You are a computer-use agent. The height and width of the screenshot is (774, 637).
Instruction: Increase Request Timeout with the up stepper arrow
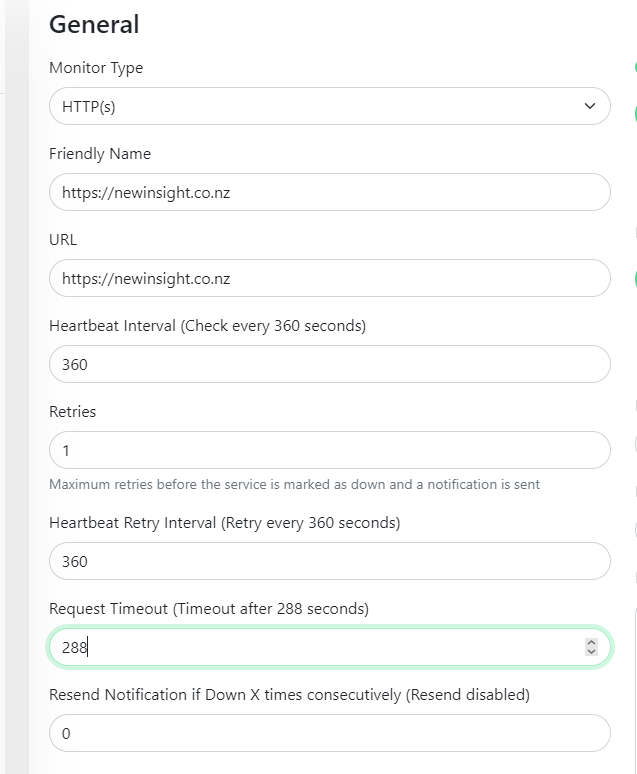coord(591,642)
